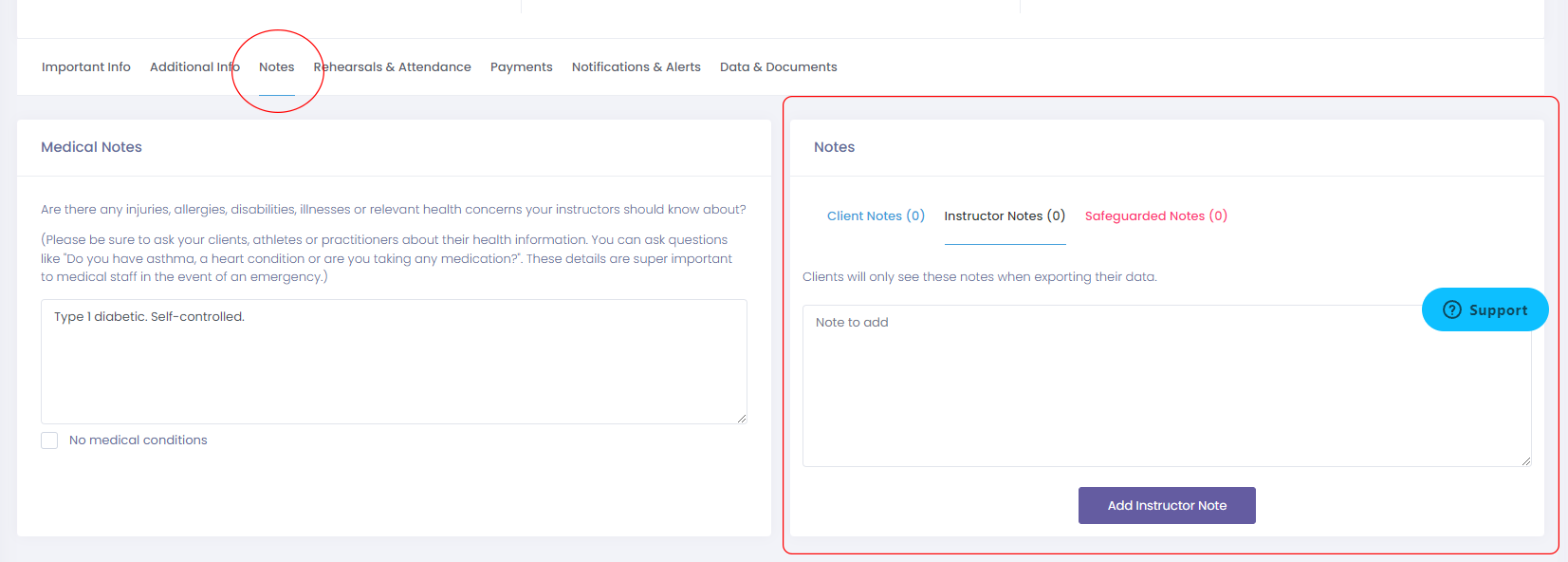Click the medical notes textarea resize handle
This screenshot has height=562, width=1568.
click(x=742, y=419)
